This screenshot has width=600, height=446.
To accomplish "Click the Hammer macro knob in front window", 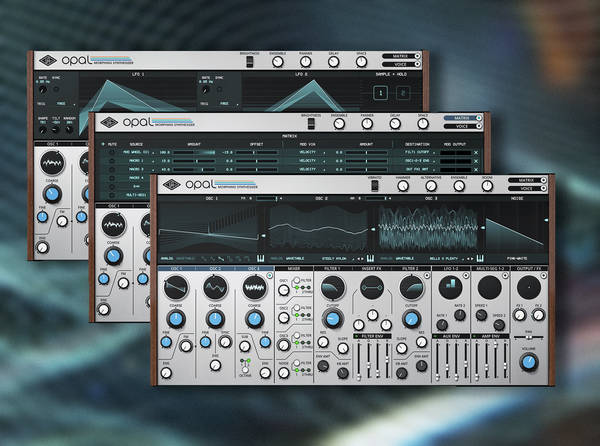I will click(403, 186).
